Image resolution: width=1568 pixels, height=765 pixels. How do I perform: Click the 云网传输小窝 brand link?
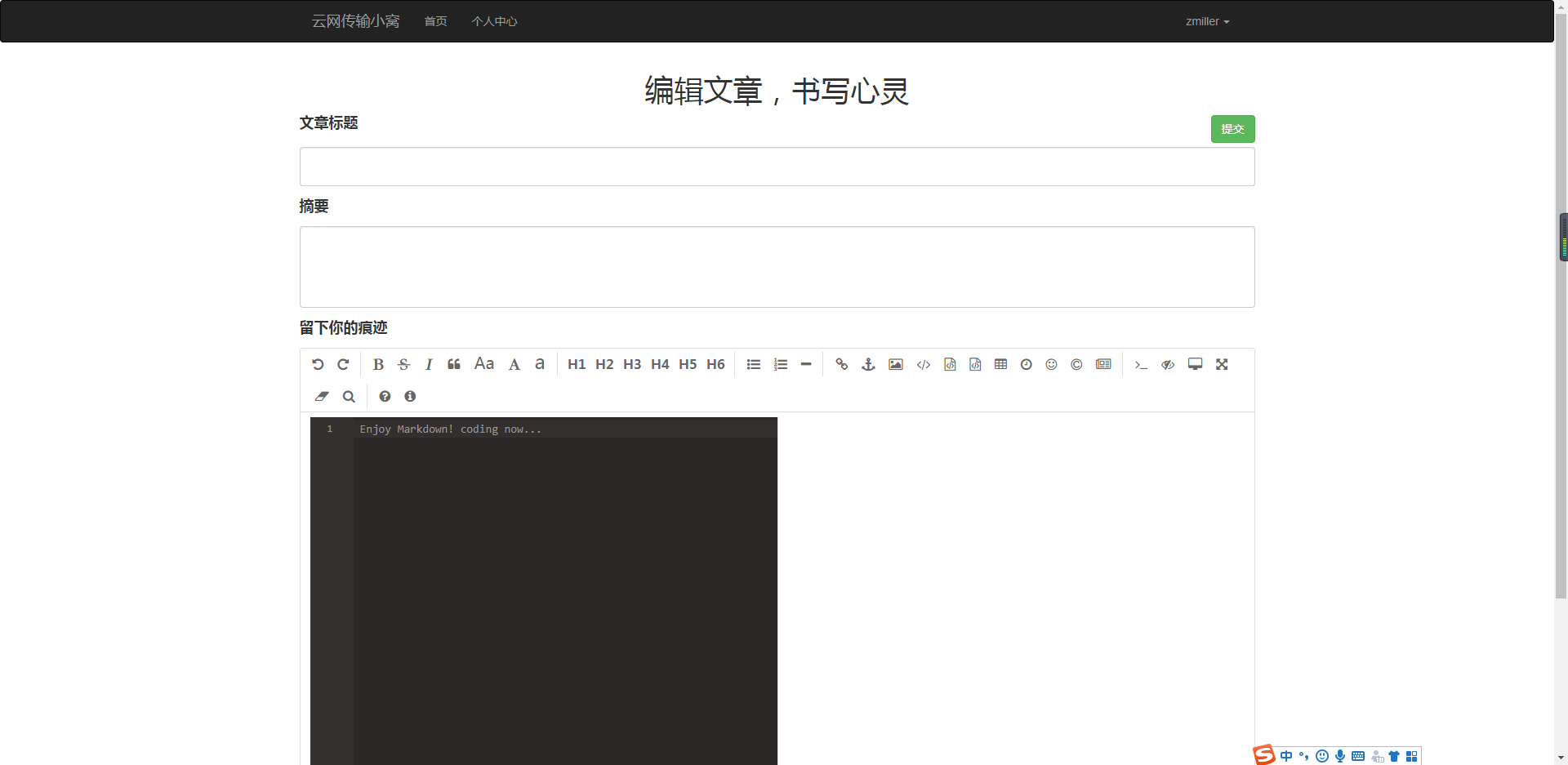[355, 21]
